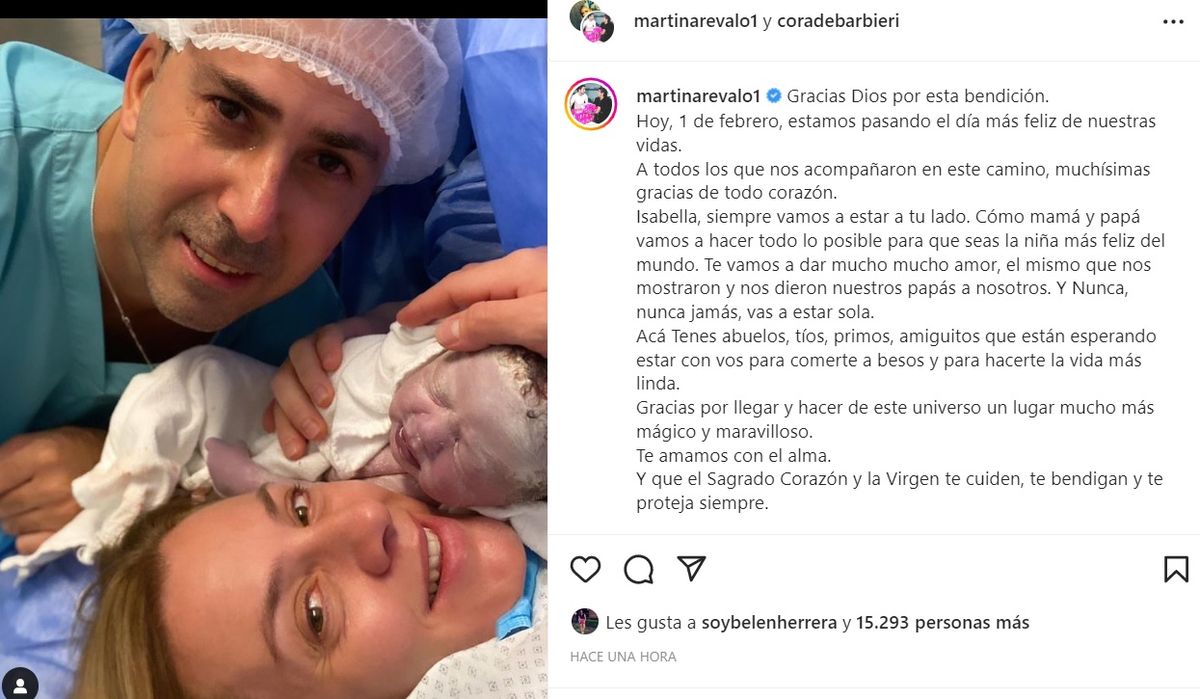
Task: Like the post with the heart icon
Action: (585, 569)
